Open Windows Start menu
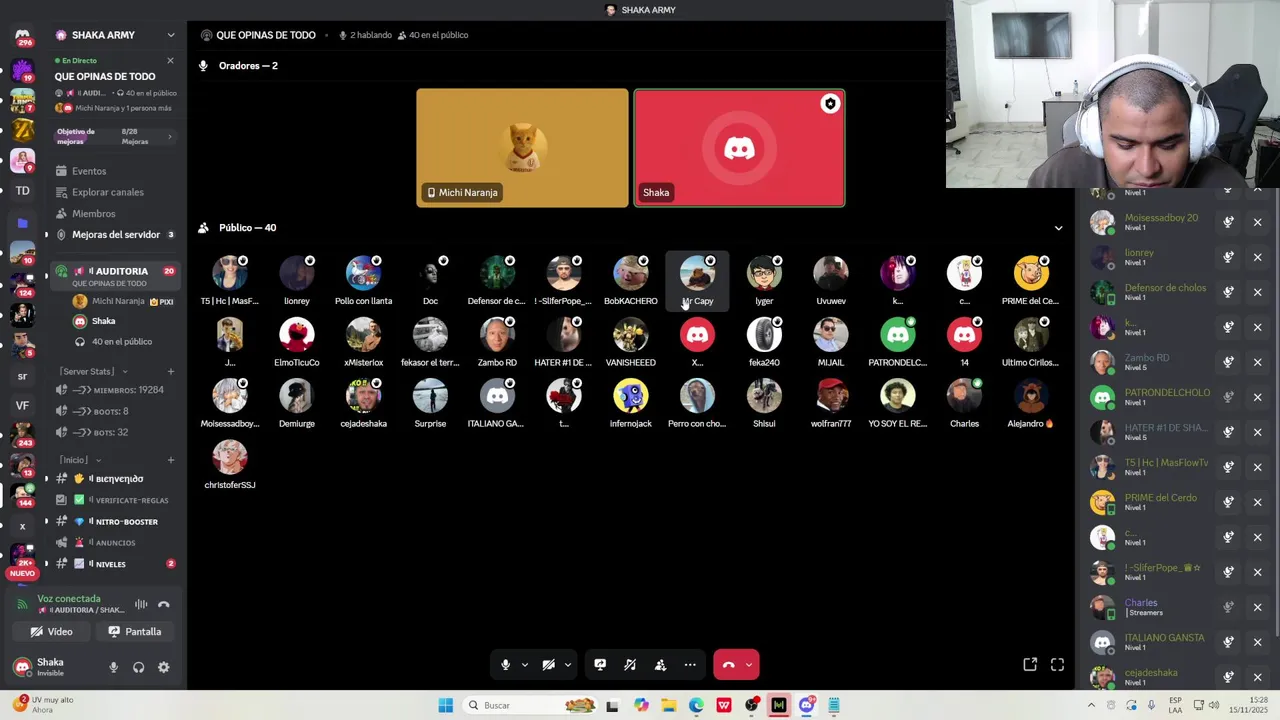The height and width of the screenshot is (720, 1280). coord(446,706)
